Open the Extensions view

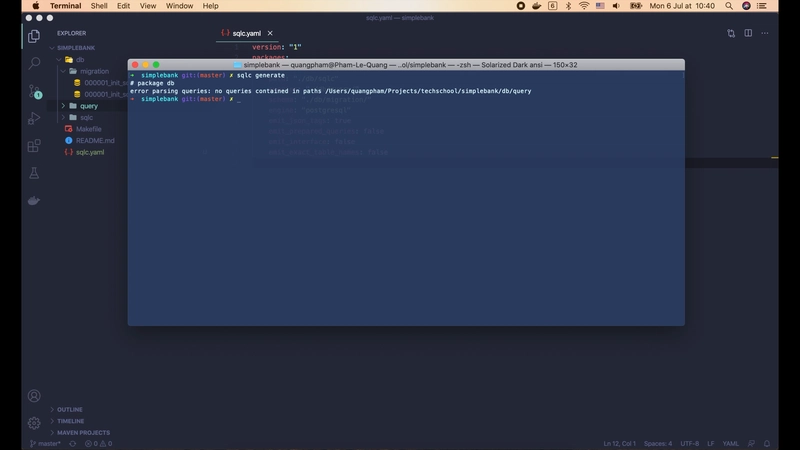[34, 146]
